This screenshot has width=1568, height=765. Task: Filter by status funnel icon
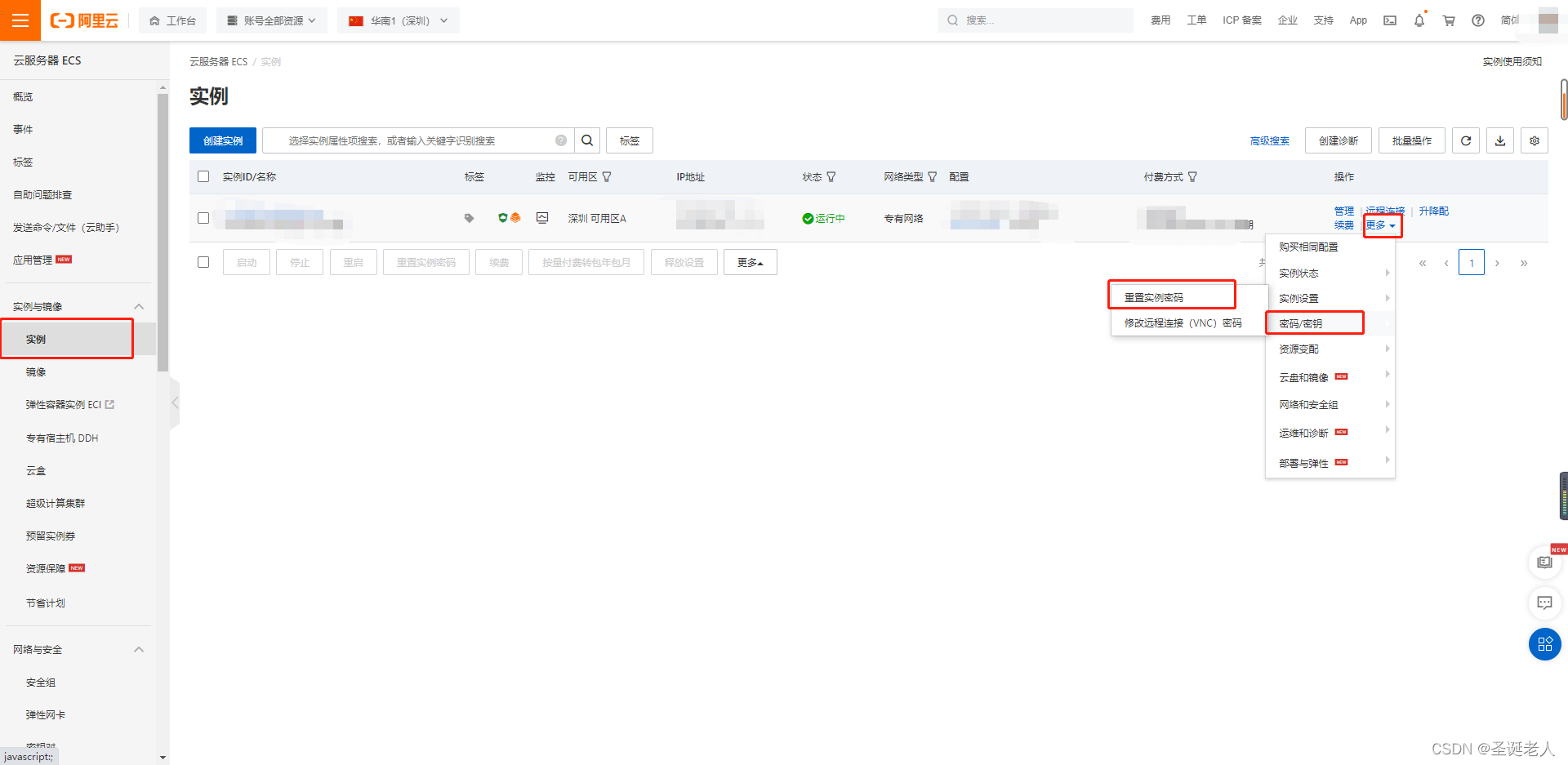point(831,176)
